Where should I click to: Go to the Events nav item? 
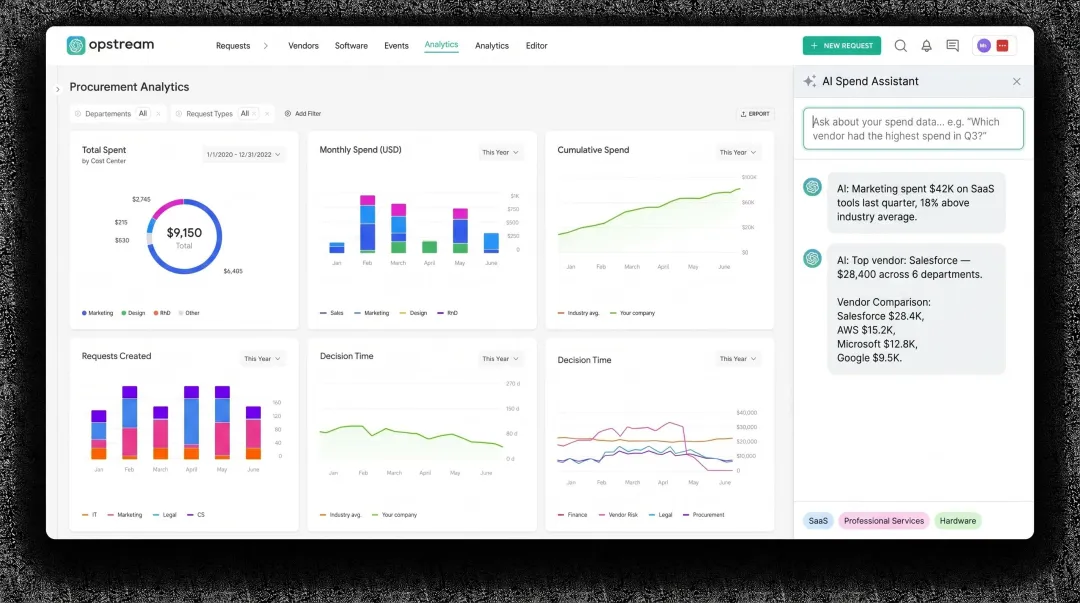point(396,46)
